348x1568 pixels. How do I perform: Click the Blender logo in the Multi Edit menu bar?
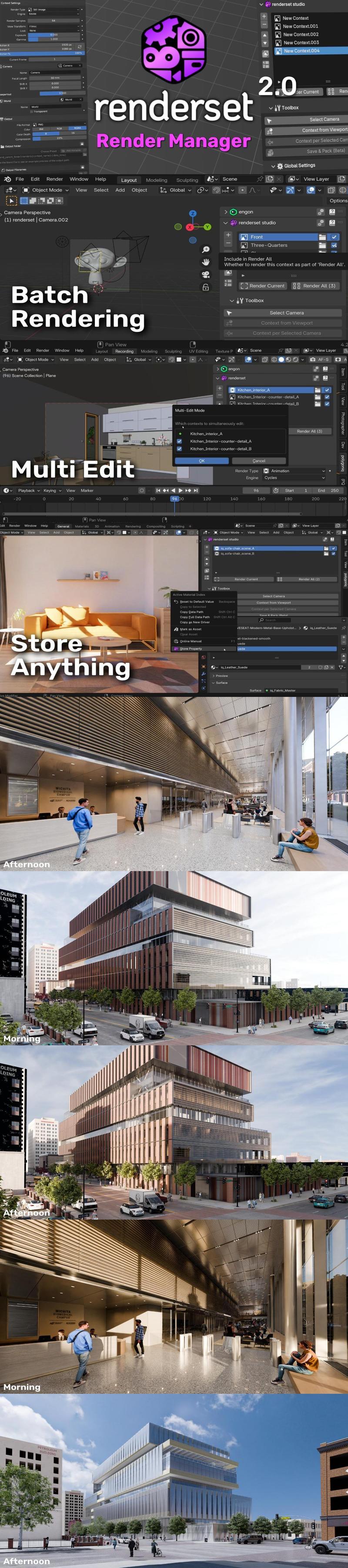(6, 351)
